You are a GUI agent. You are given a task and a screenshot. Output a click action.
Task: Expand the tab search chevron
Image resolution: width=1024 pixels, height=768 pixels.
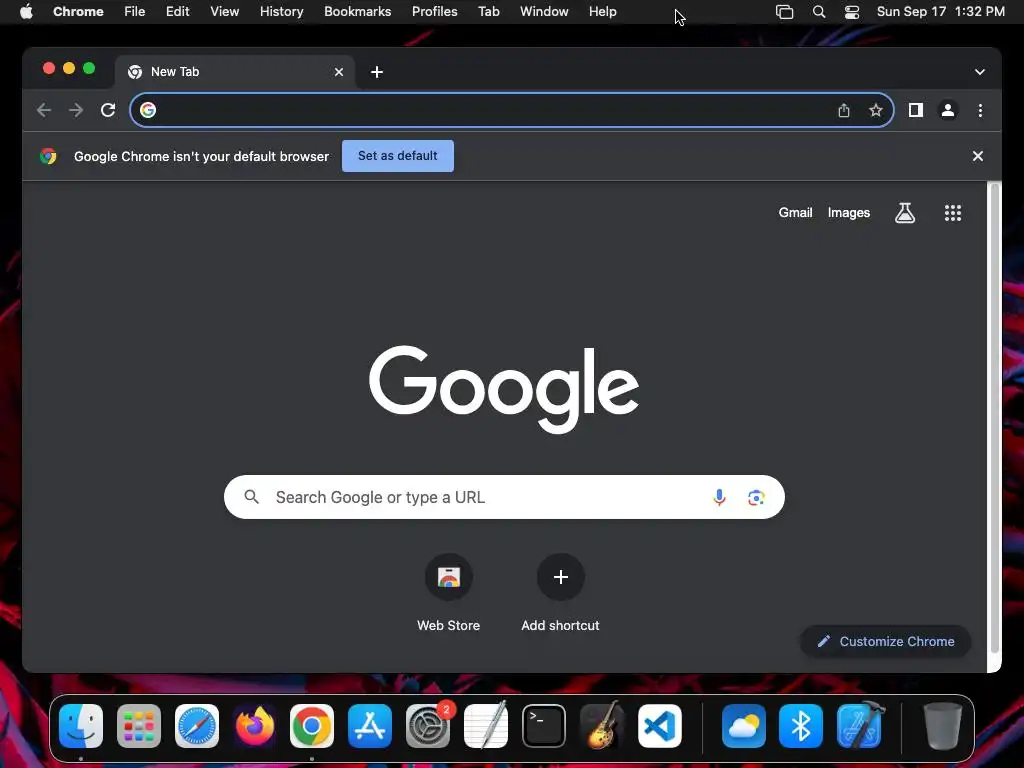tap(980, 72)
